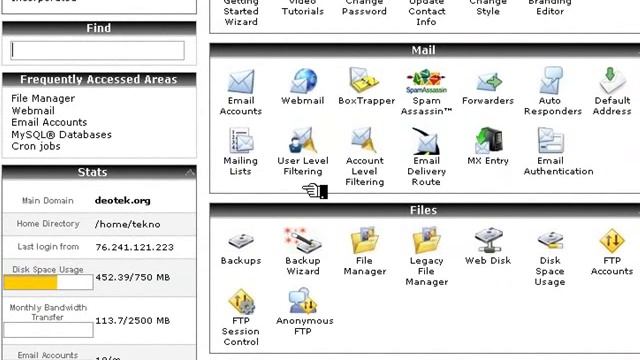Open Email Authentication icon
Screen dimensions: 640x360
(x=551, y=141)
